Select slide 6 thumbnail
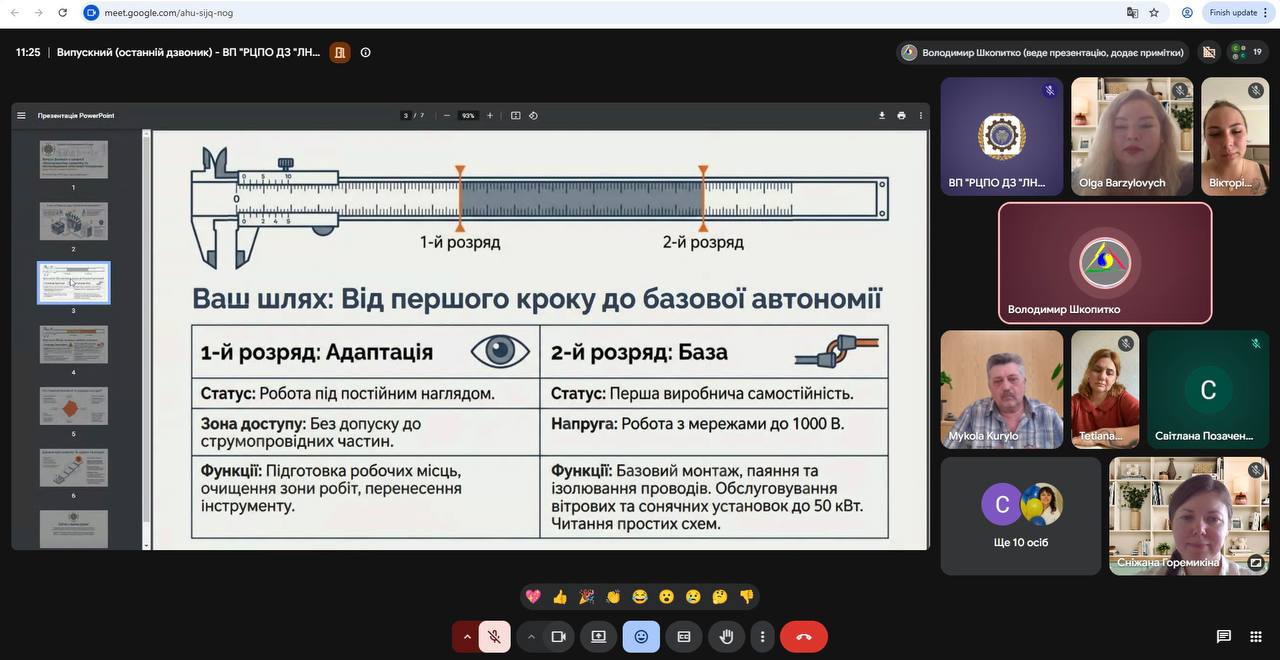This screenshot has width=1280, height=660. (74, 467)
